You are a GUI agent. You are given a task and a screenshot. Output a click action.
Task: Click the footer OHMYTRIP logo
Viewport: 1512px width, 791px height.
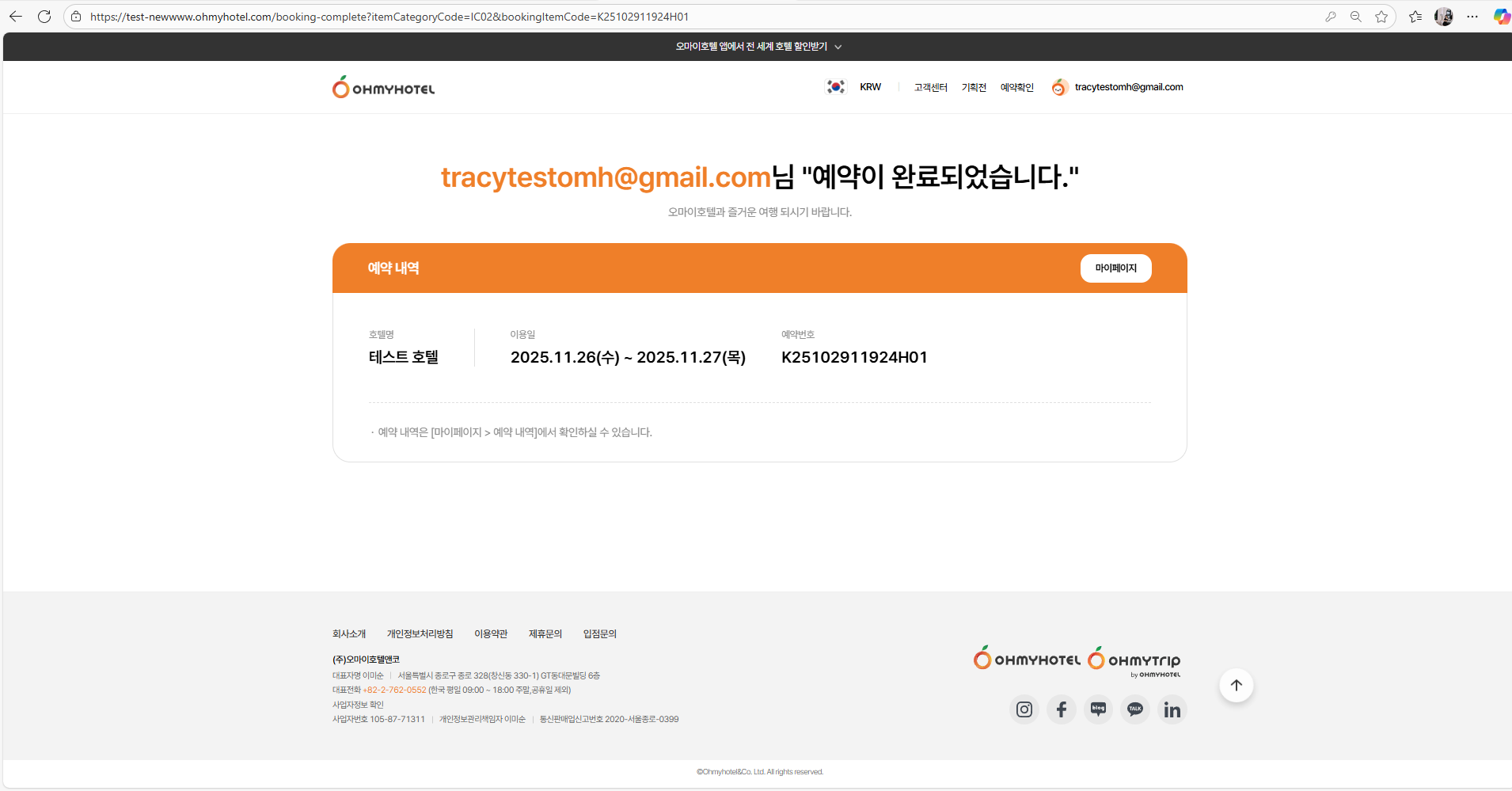click(x=1134, y=661)
